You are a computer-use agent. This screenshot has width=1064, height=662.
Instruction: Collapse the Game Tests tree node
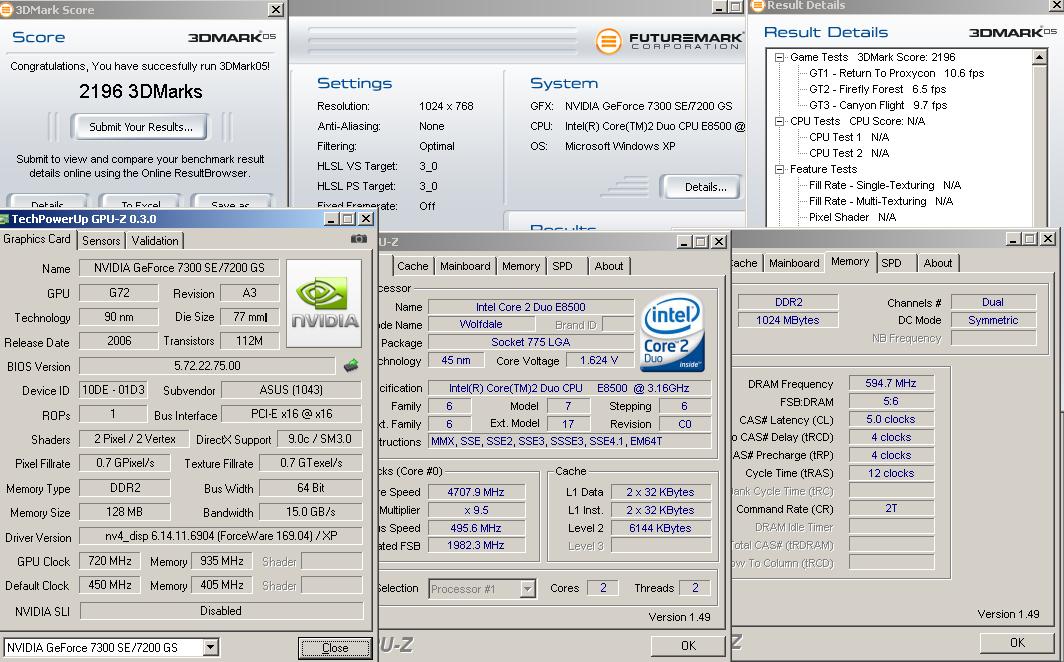click(780, 58)
